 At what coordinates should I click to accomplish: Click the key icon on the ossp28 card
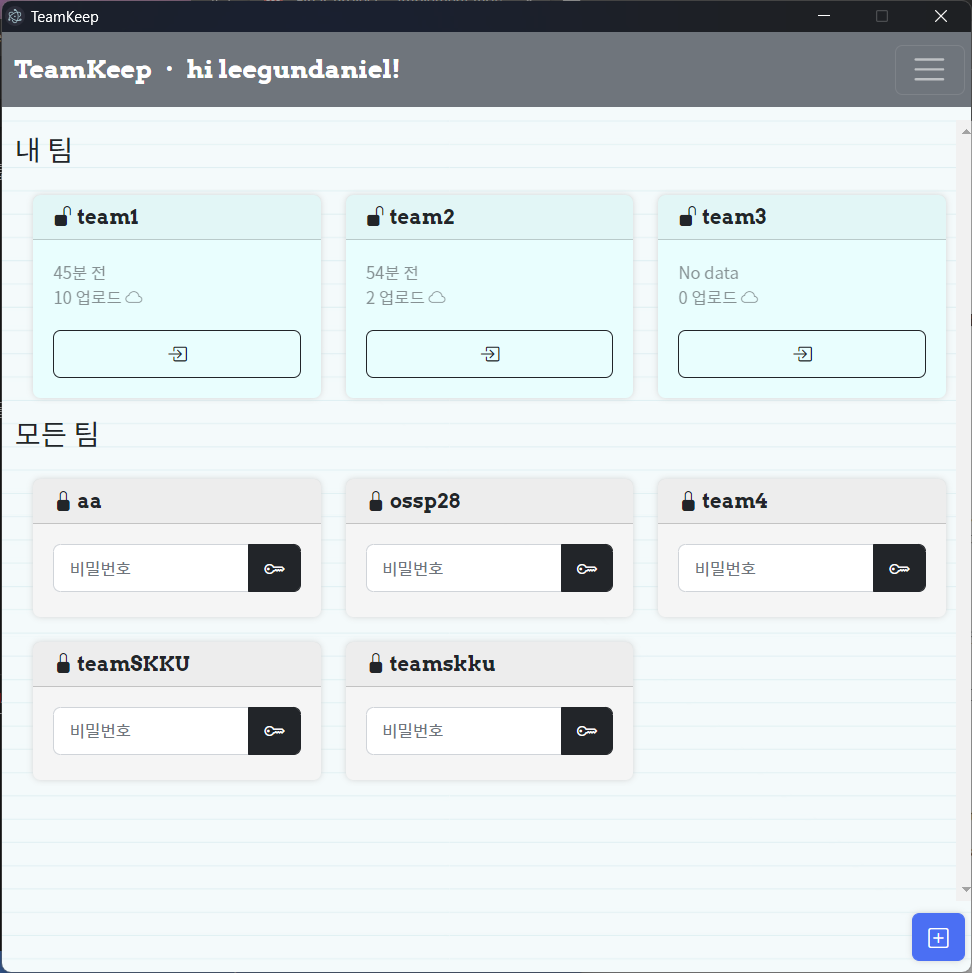pos(587,567)
